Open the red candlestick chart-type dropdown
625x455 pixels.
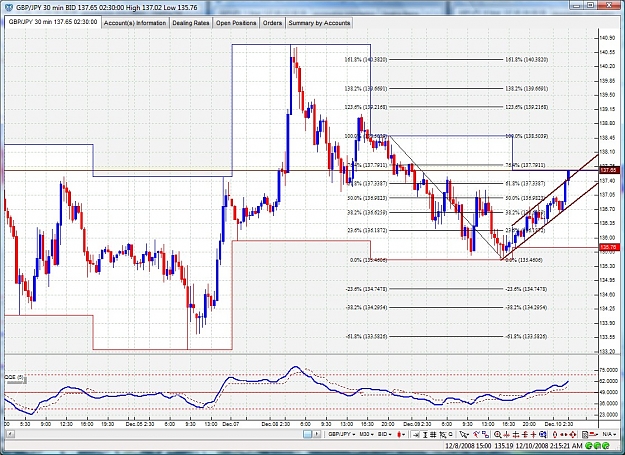click(x=401, y=434)
